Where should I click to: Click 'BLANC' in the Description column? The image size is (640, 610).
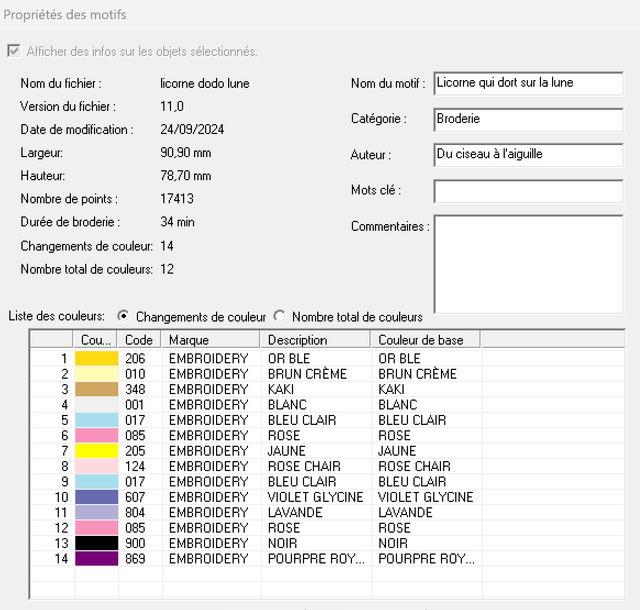click(x=287, y=405)
